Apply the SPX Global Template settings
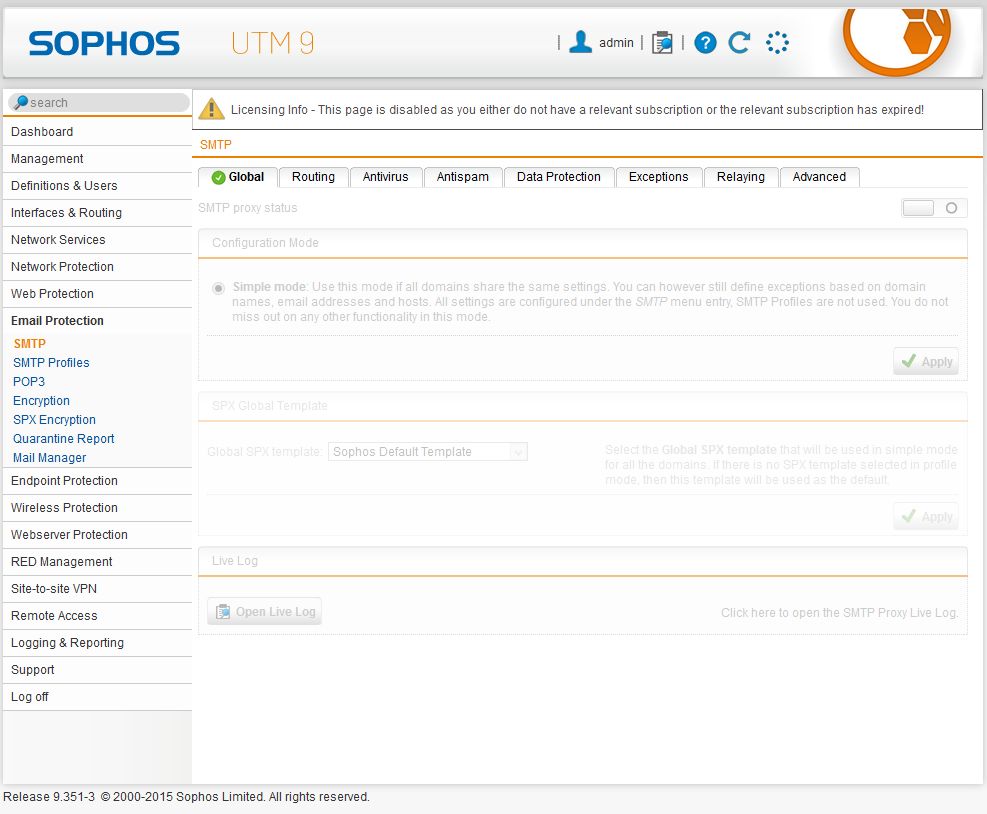This screenshot has width=987, height=814. [926, 516]
